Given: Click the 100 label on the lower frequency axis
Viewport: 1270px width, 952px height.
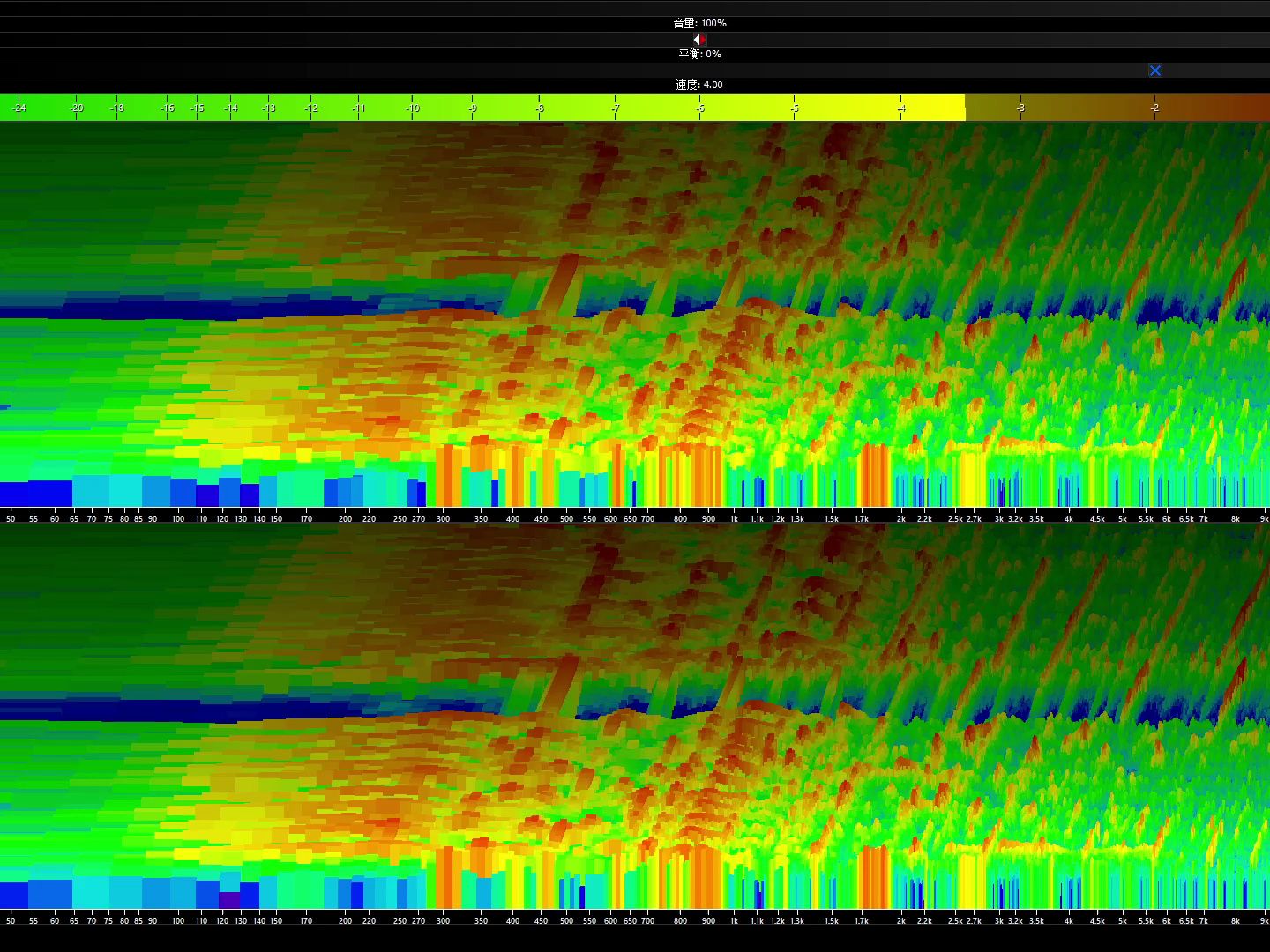Looking at the screenshot, I should [x=178, y=920].
